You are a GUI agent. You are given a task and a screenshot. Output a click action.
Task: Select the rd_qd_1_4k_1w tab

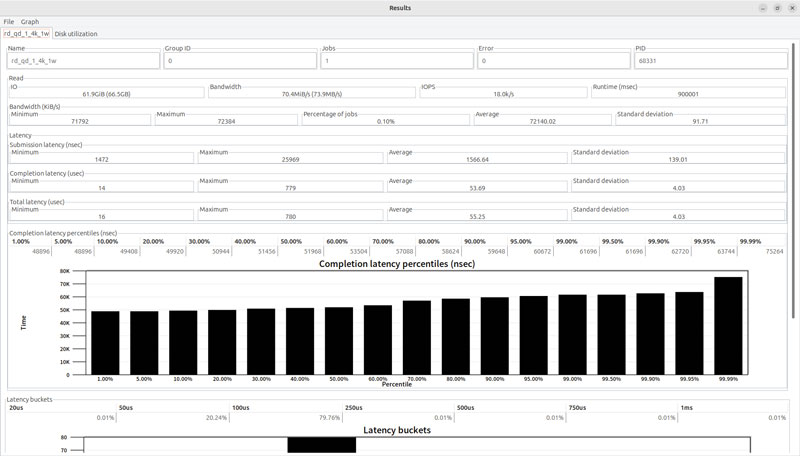[27, 34]
